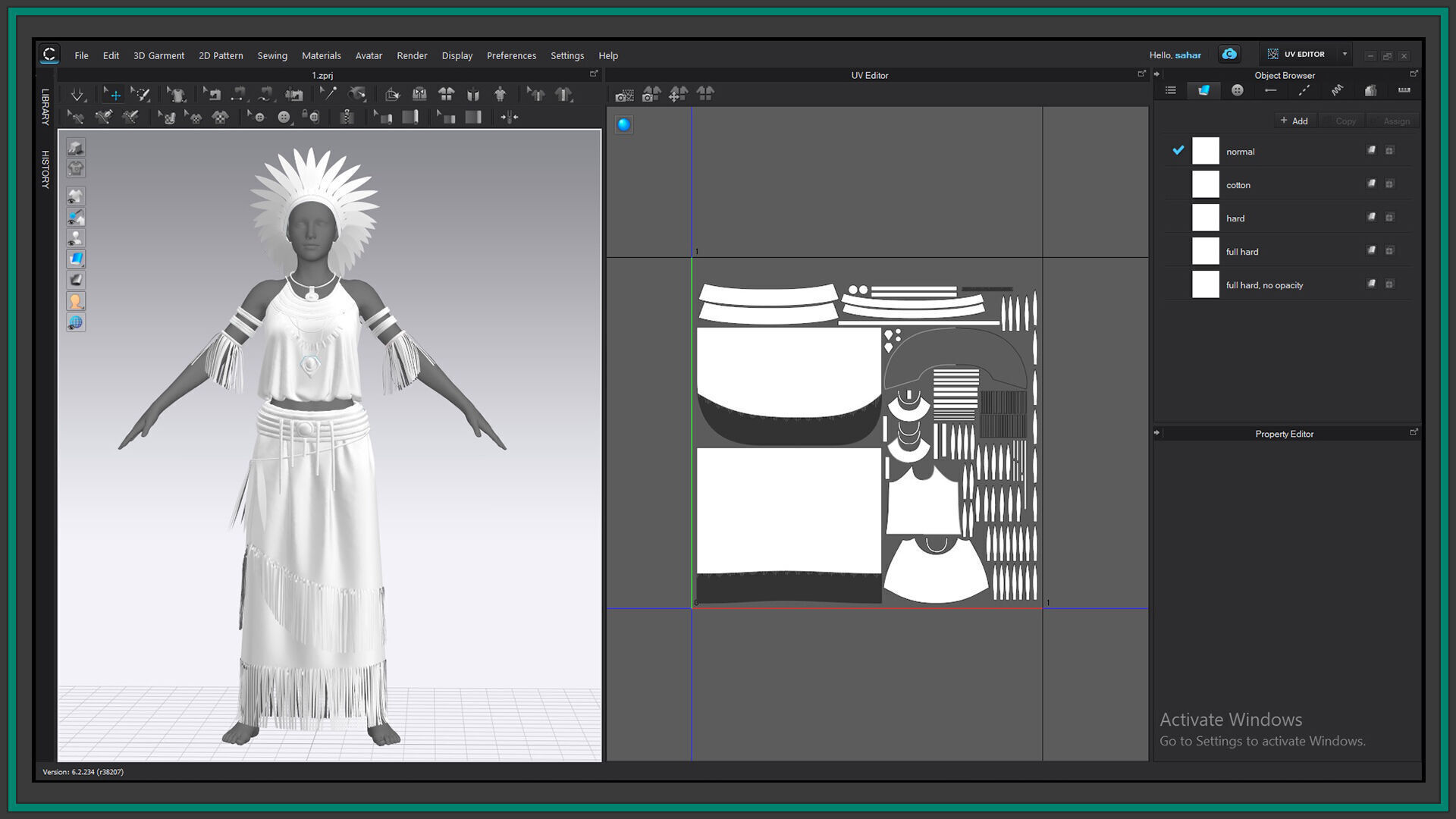
Task: Toggle garment pin/tack display eye icon
Action: click(75, 218)
